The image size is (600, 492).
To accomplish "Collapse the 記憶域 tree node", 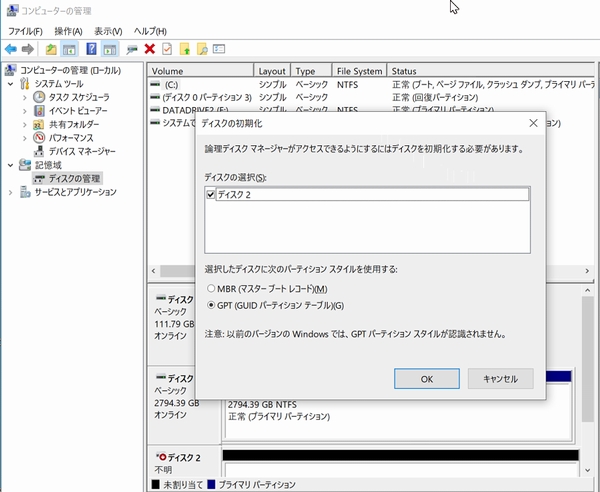I will pos(11,165).
